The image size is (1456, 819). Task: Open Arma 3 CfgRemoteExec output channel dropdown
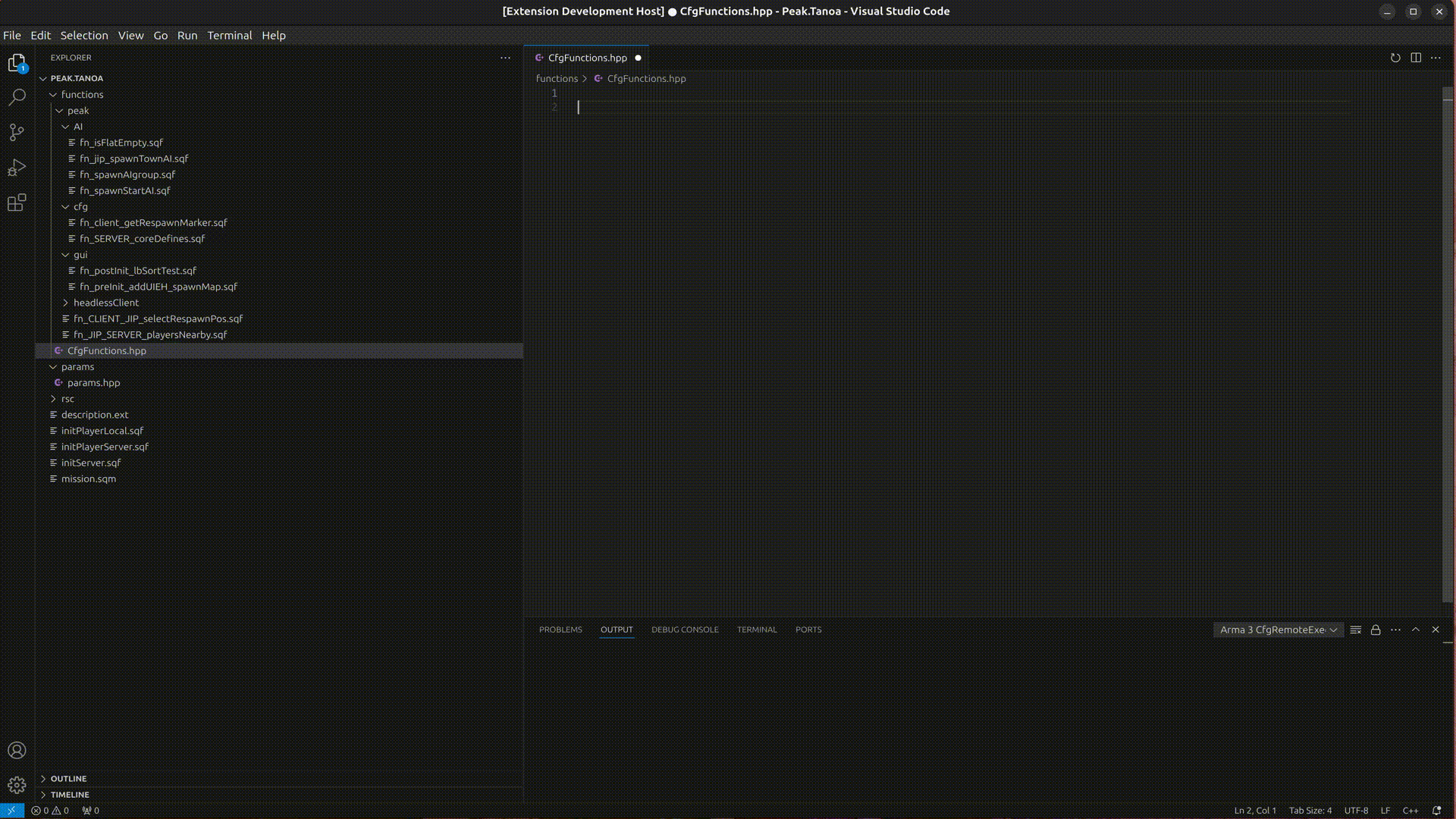(1279, 630)
